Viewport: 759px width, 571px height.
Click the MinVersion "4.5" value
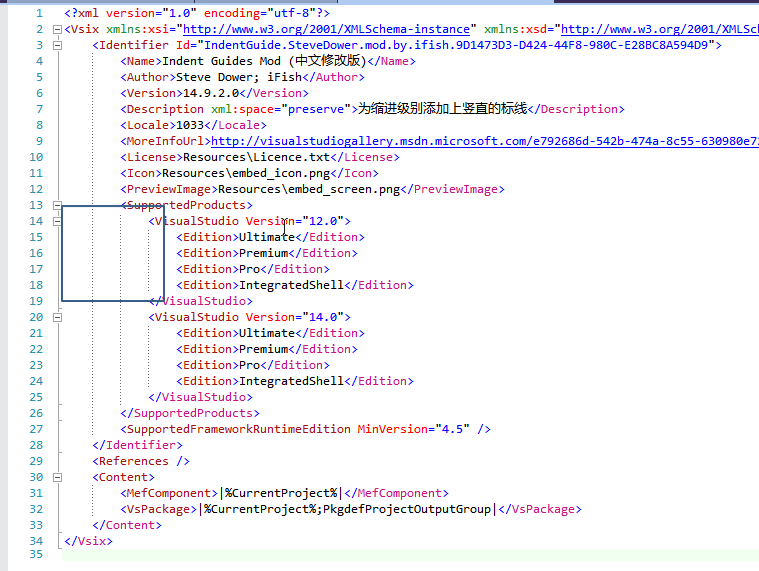(453, 429)
